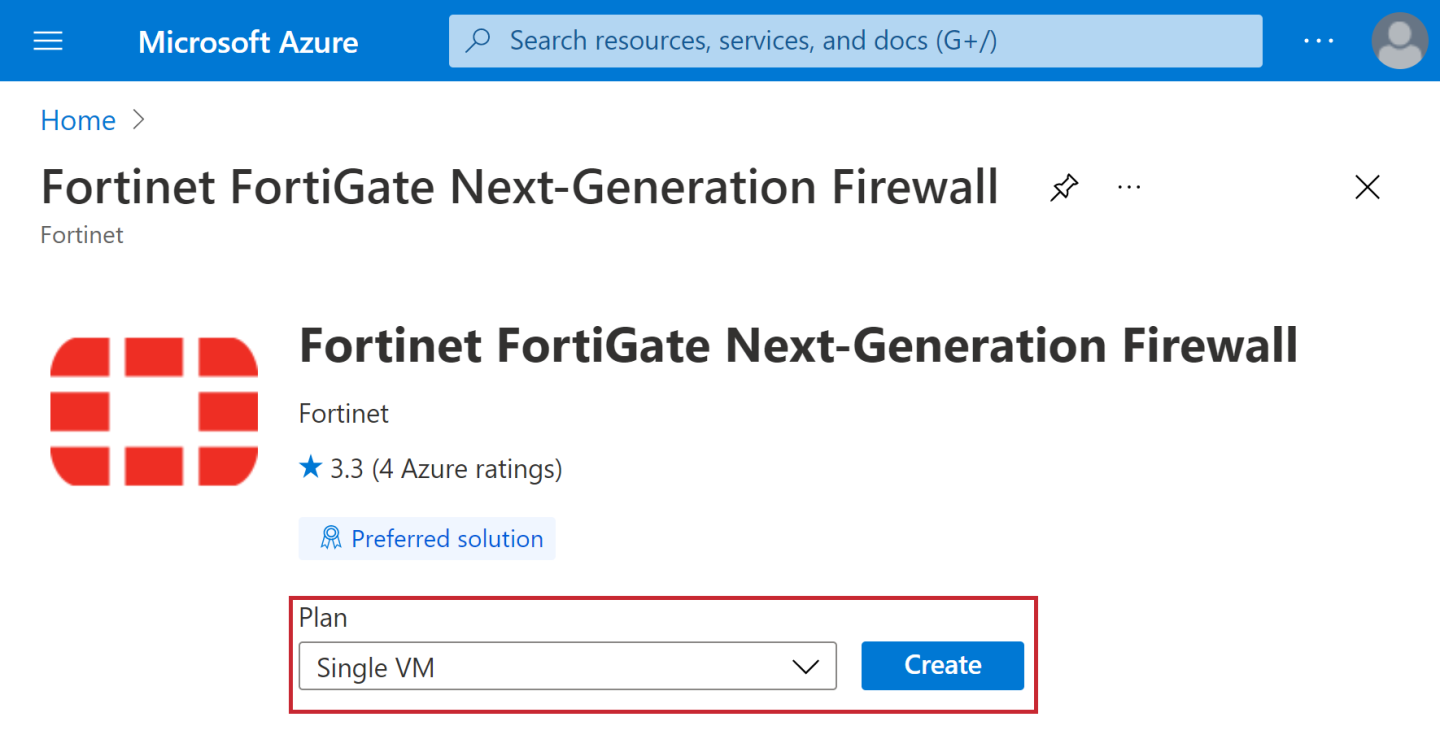Open the Plan dropdown showing Single VM
Screen dimensions: 1440x752
[x=567, y=666]
